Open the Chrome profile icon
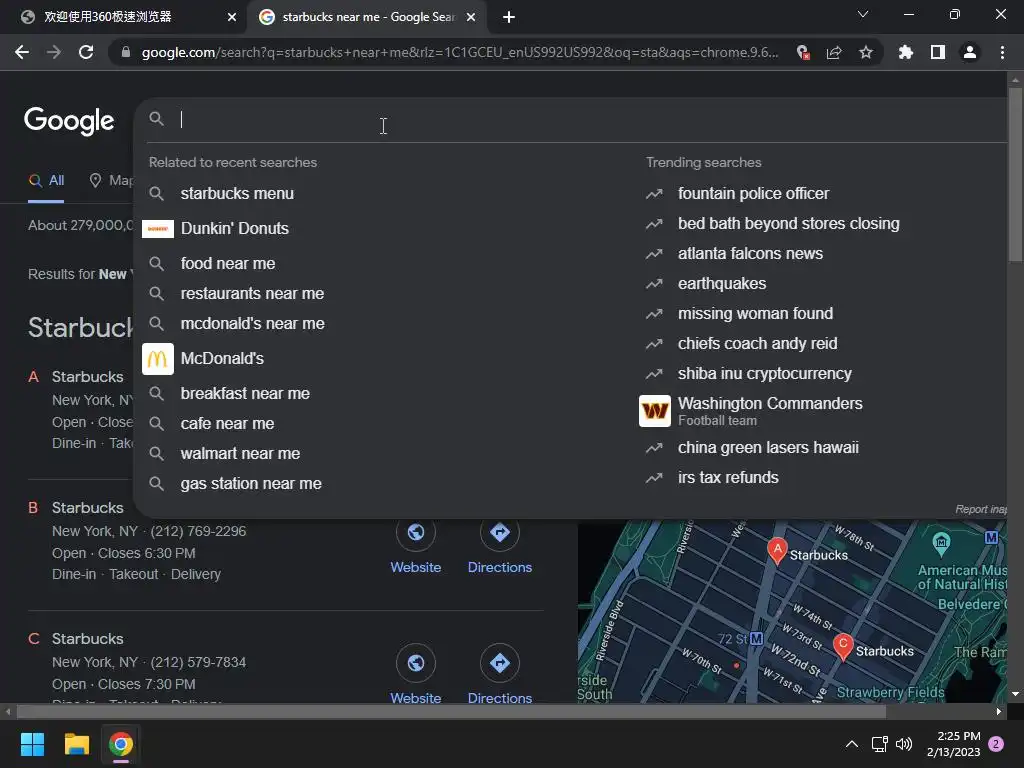The width and height of the screenshot is (1024, 768). [x=970, y=52]
